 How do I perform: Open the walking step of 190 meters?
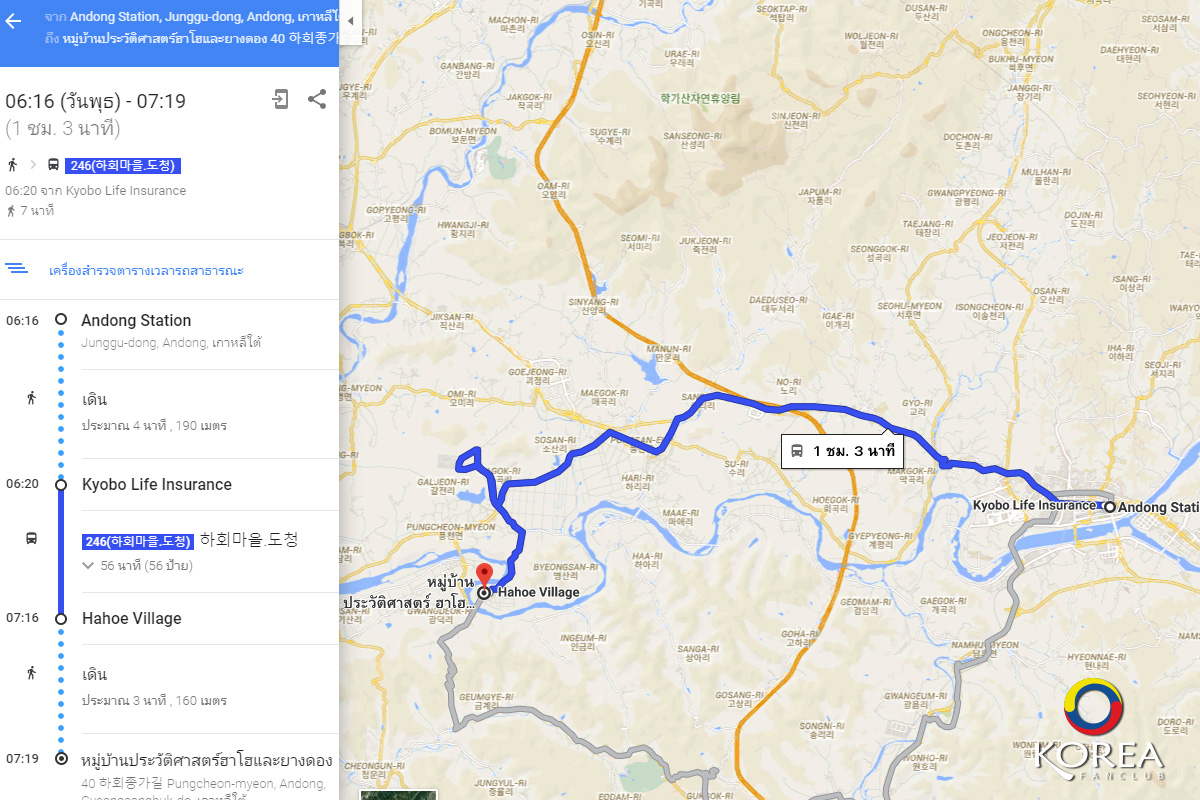click(169, 412)
